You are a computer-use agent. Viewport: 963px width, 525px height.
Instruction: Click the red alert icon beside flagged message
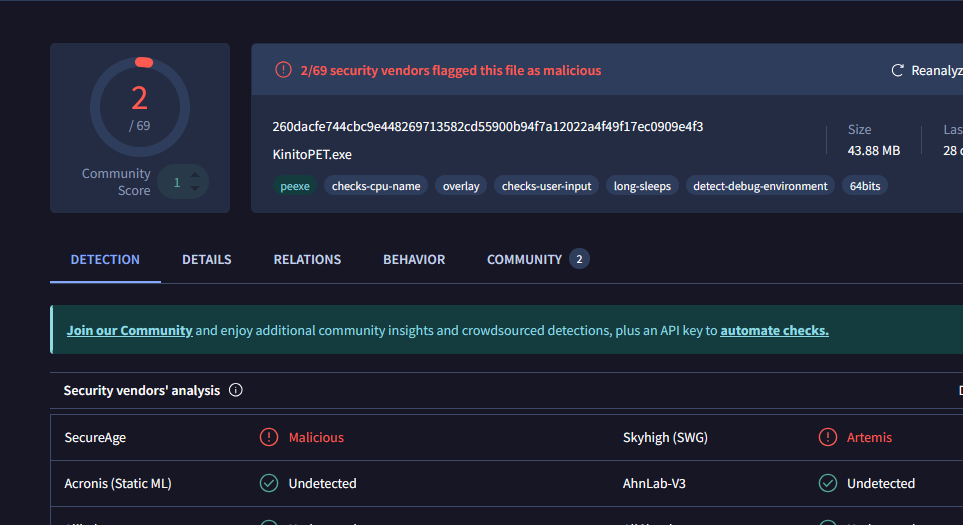pyautogui.click(x=284, y=70)
